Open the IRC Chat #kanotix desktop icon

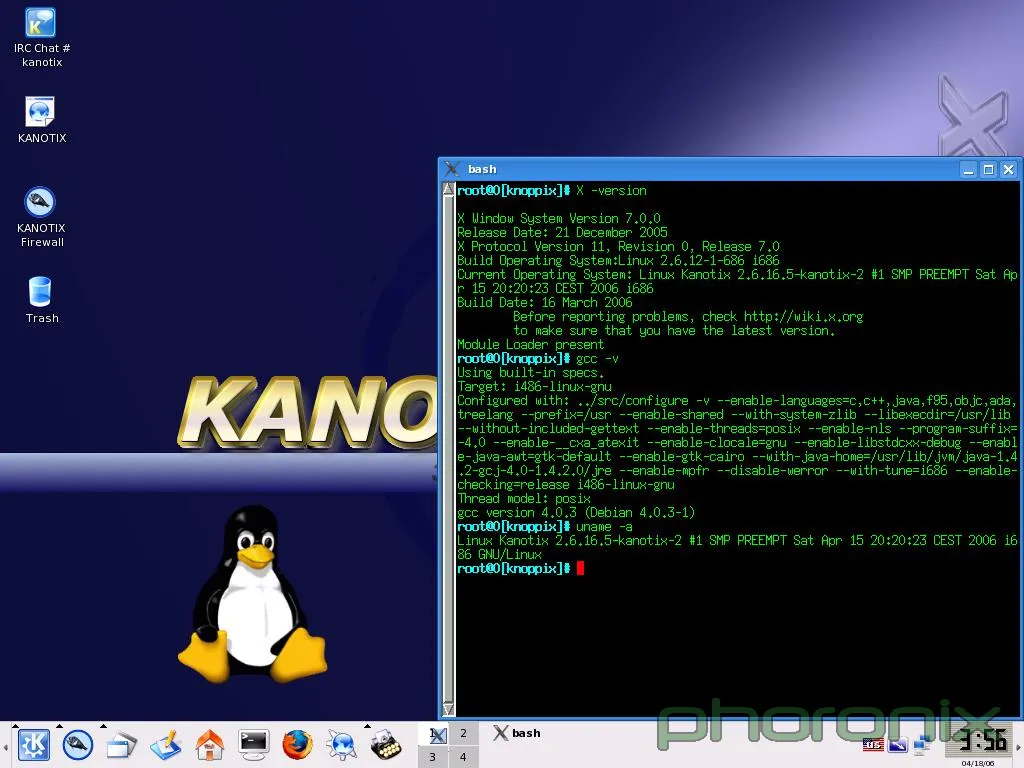40,37
